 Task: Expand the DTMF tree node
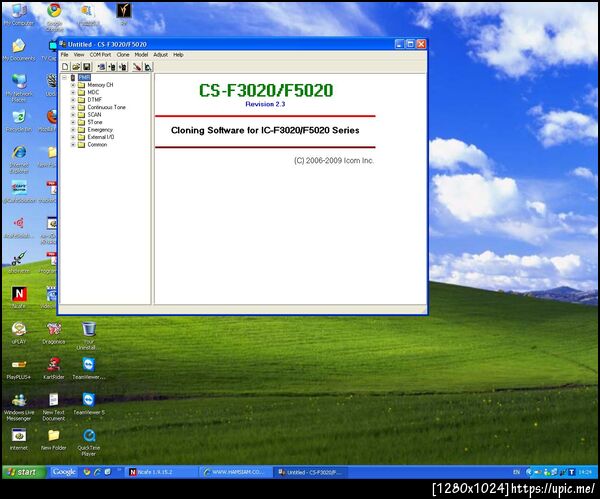73,100
